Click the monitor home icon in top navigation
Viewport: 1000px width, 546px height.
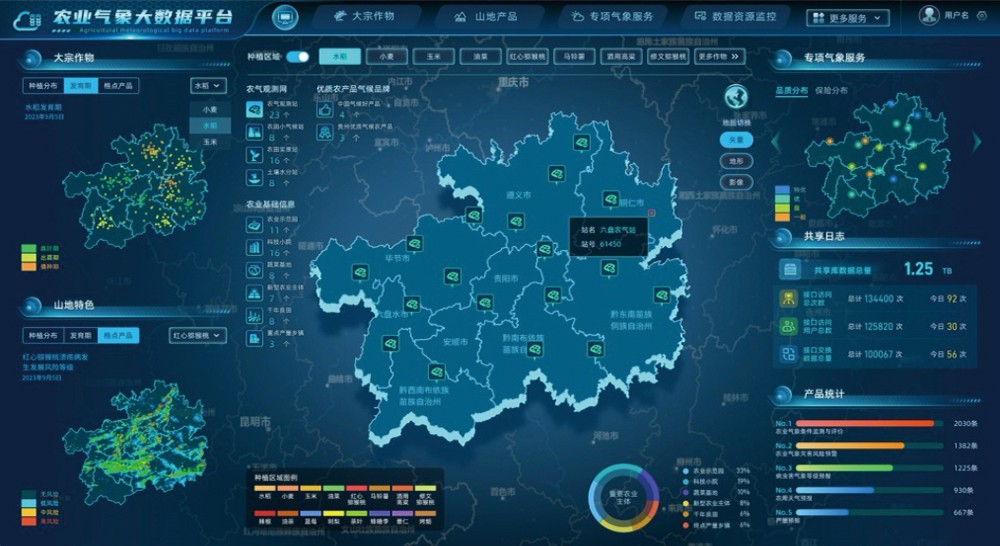click(x=285, y=17)
